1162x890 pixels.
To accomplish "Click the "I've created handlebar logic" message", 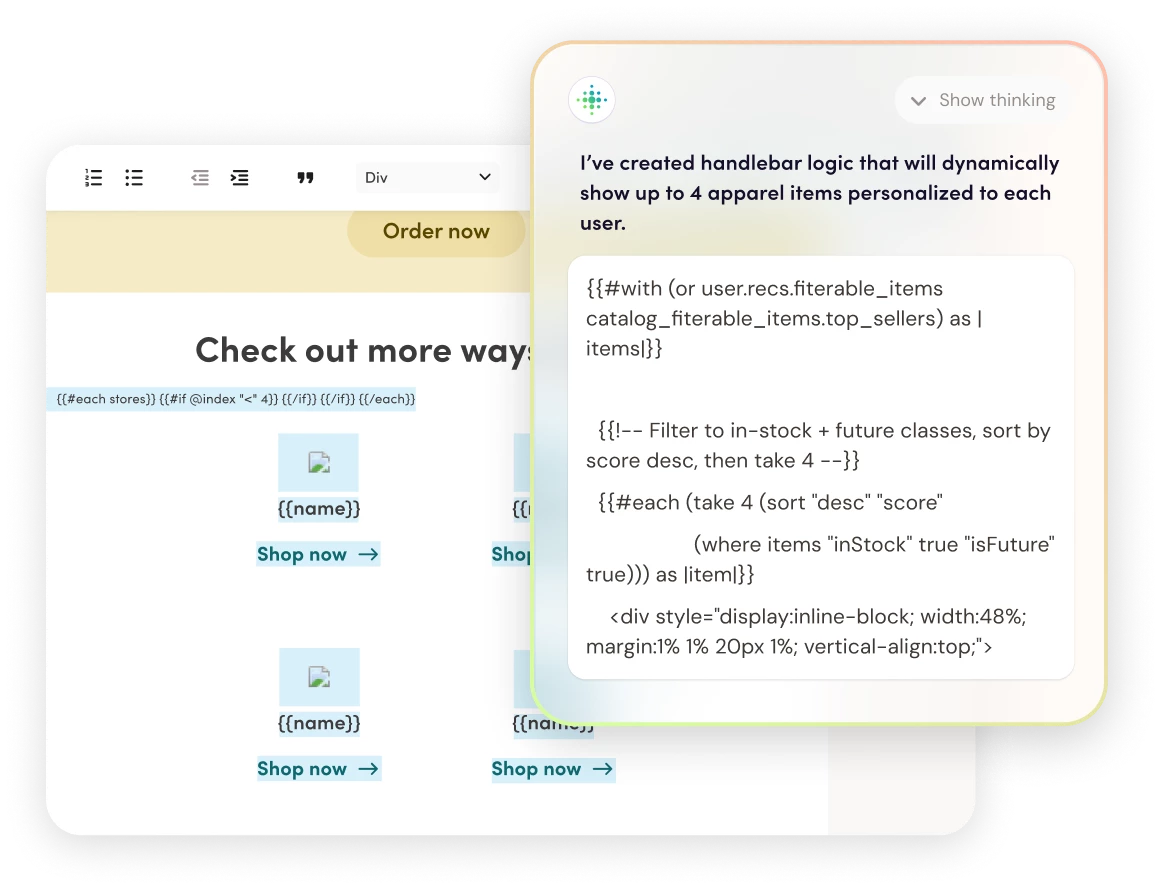I will (x=818, y=193).
